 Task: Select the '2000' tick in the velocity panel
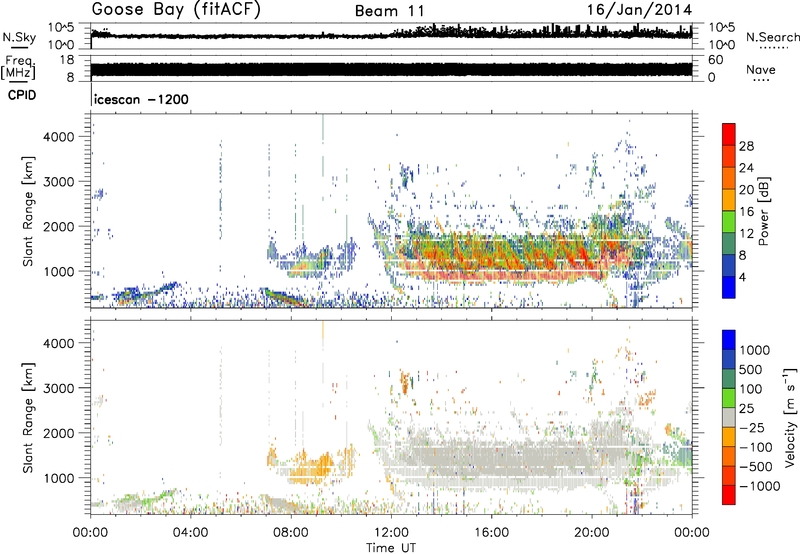pyautogui.click(x=60, y=433)
